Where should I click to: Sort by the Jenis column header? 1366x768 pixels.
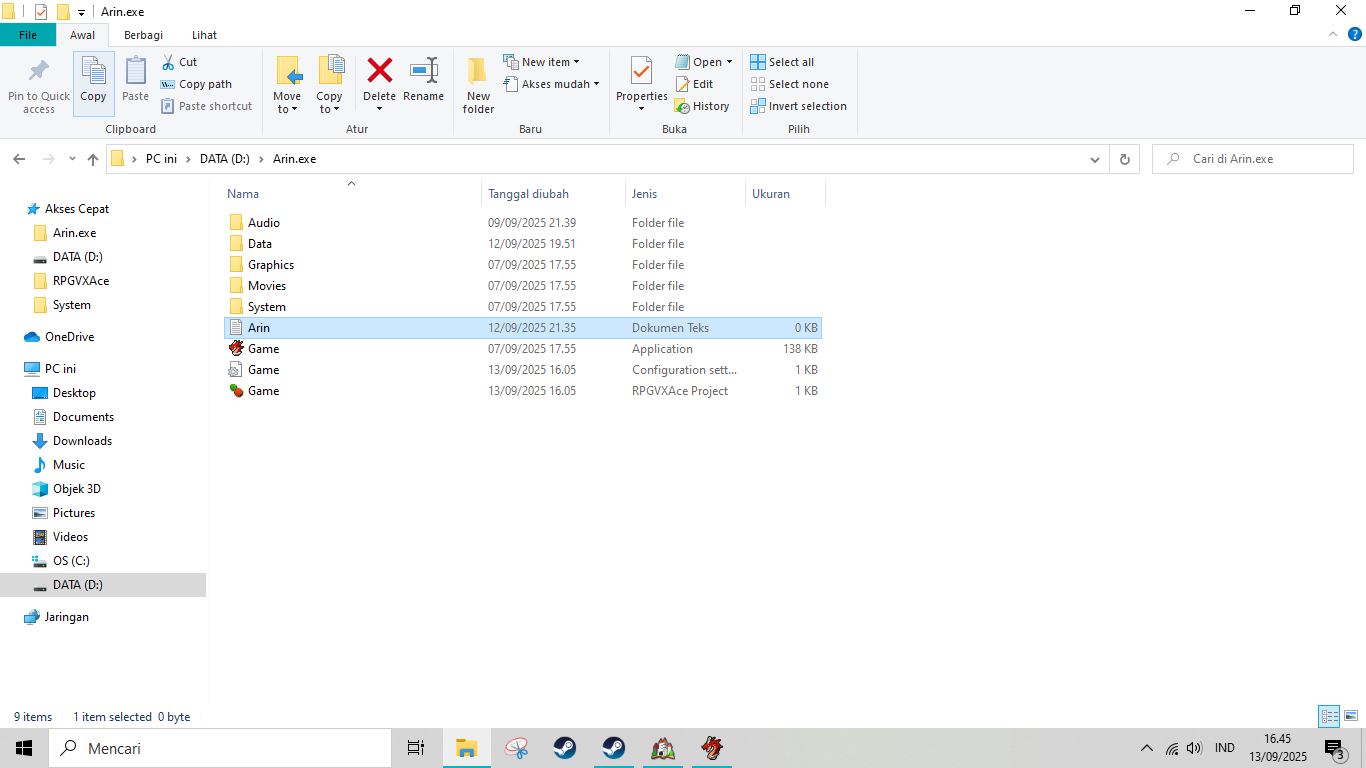[685, 194]
